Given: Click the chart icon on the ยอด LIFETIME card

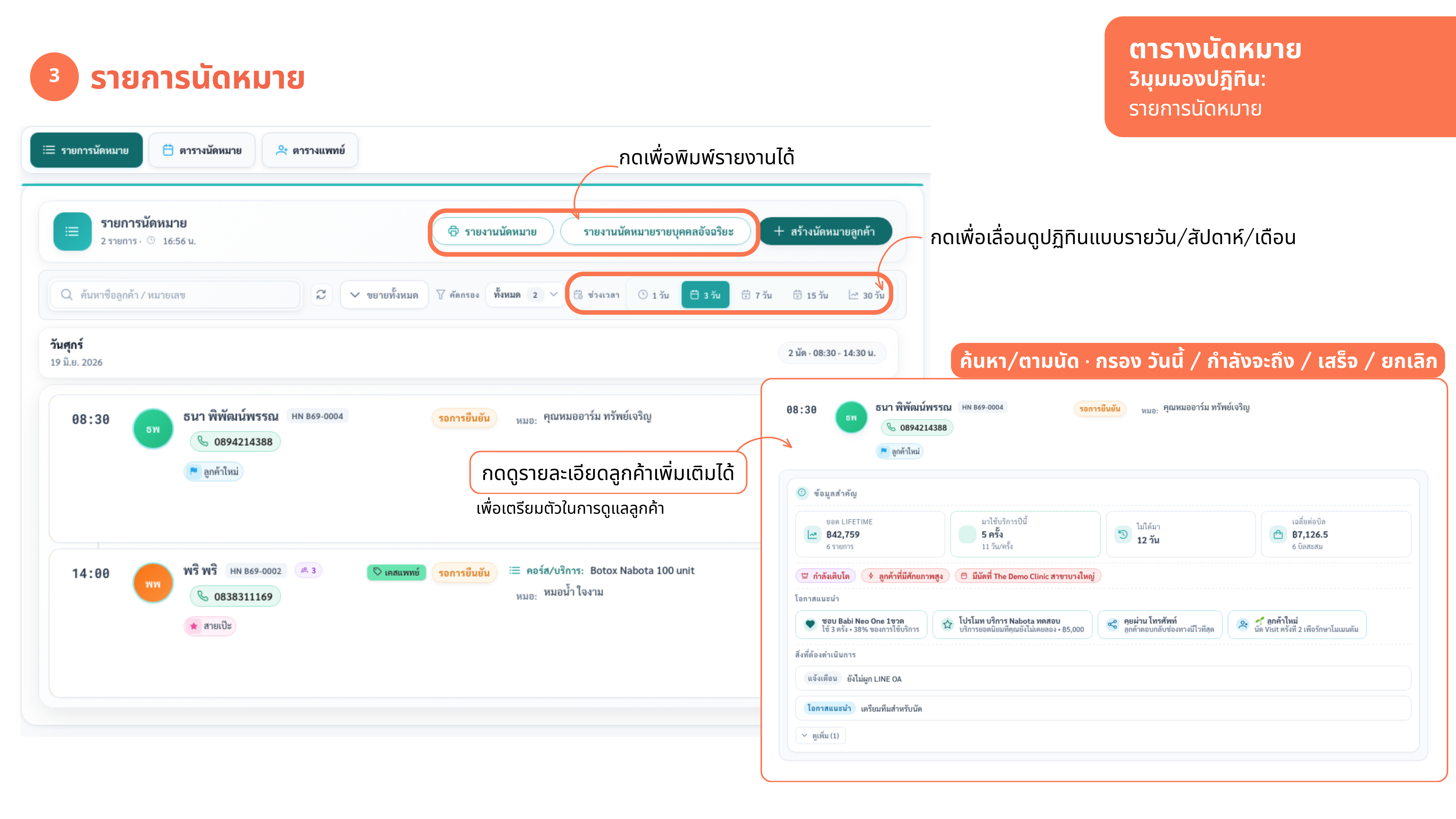Looking at the screenshot, I should tap(812, 534).
